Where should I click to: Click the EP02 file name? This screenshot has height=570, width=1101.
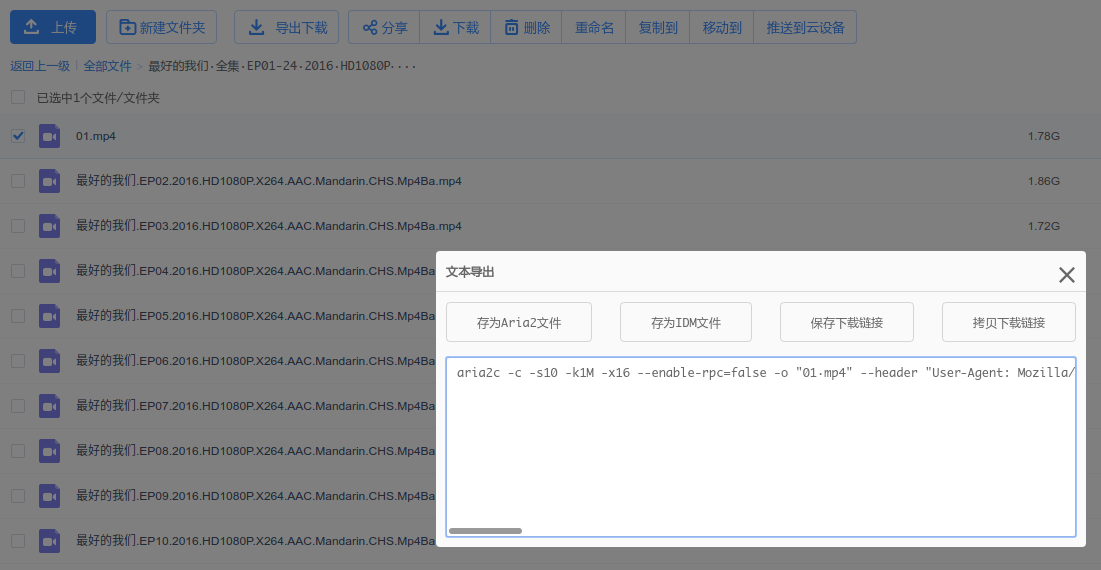pos(269,181)
